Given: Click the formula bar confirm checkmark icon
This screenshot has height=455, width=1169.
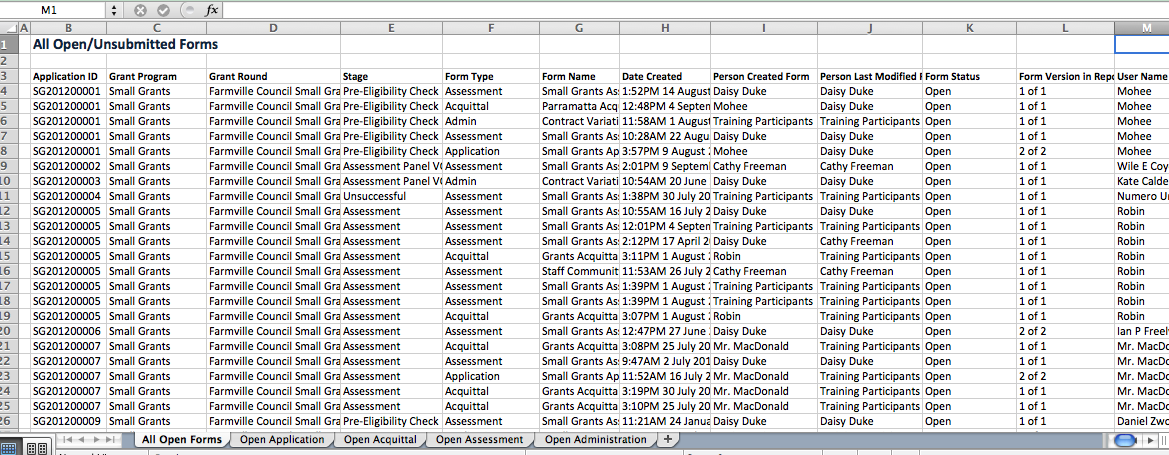Looking at the screenshot, I should click(163, 10).
